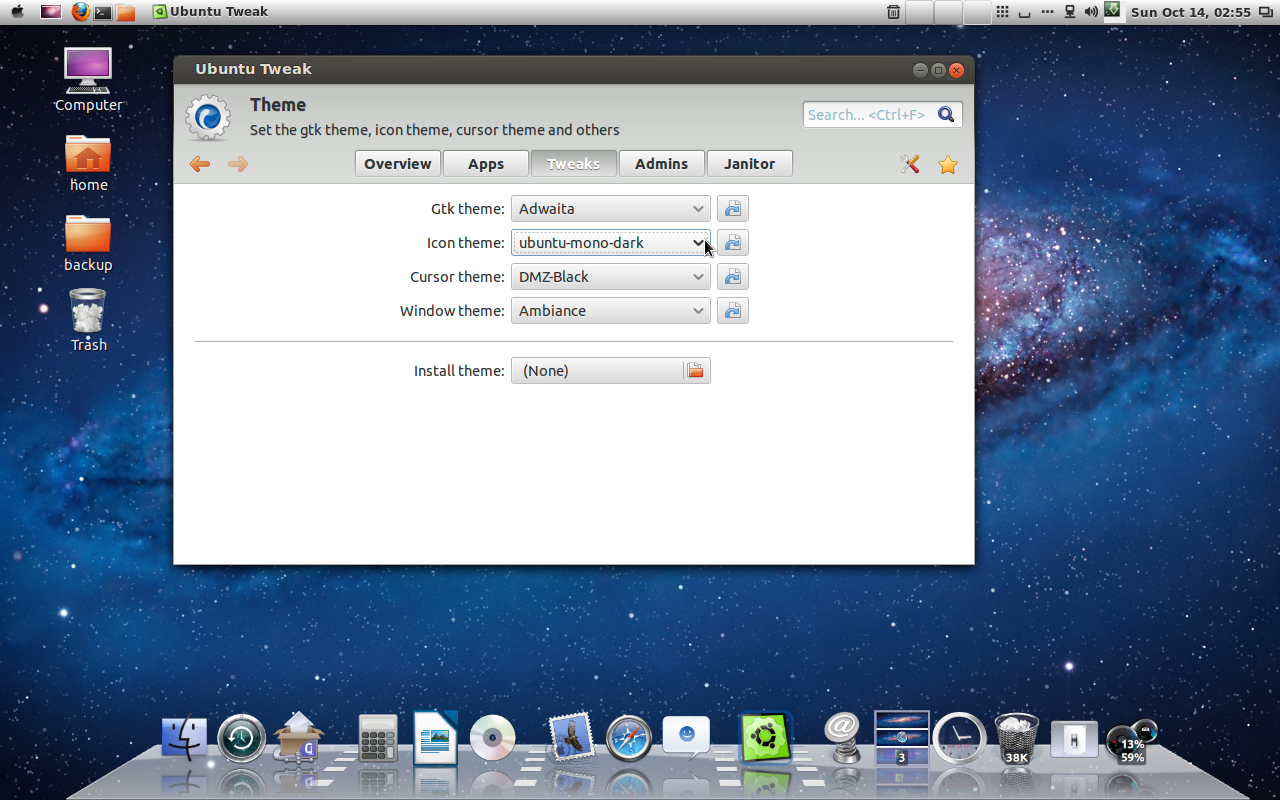Open the workspace switcher in dock

[902, 738]
